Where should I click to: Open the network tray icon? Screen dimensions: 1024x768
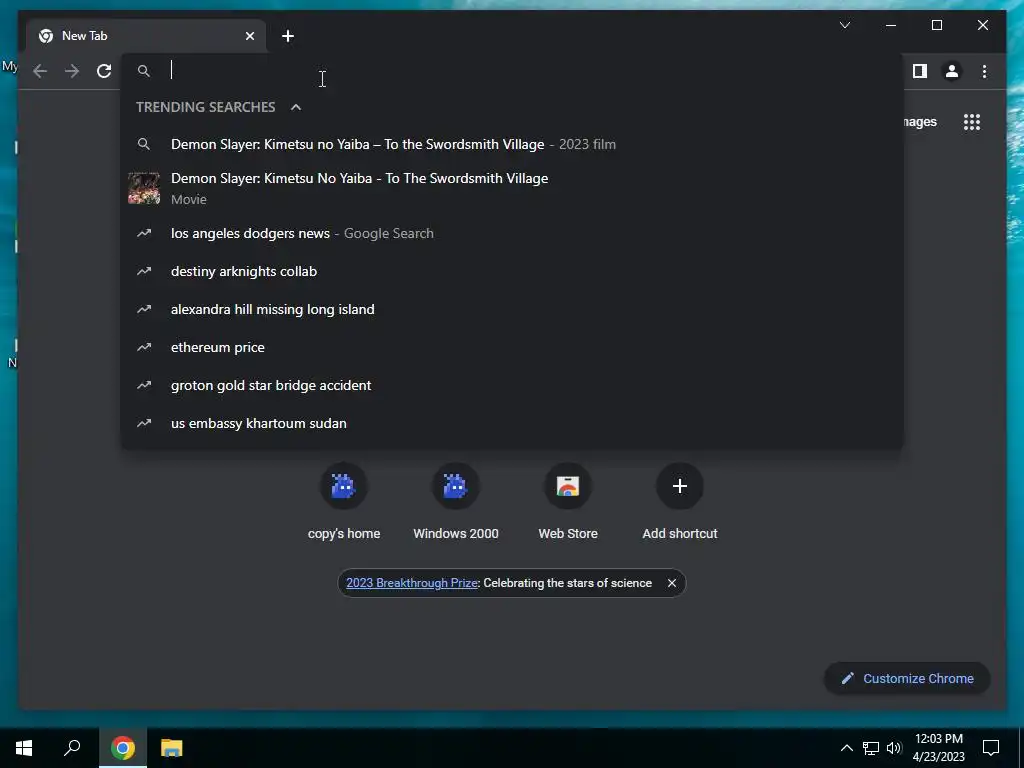click(871, 748)
